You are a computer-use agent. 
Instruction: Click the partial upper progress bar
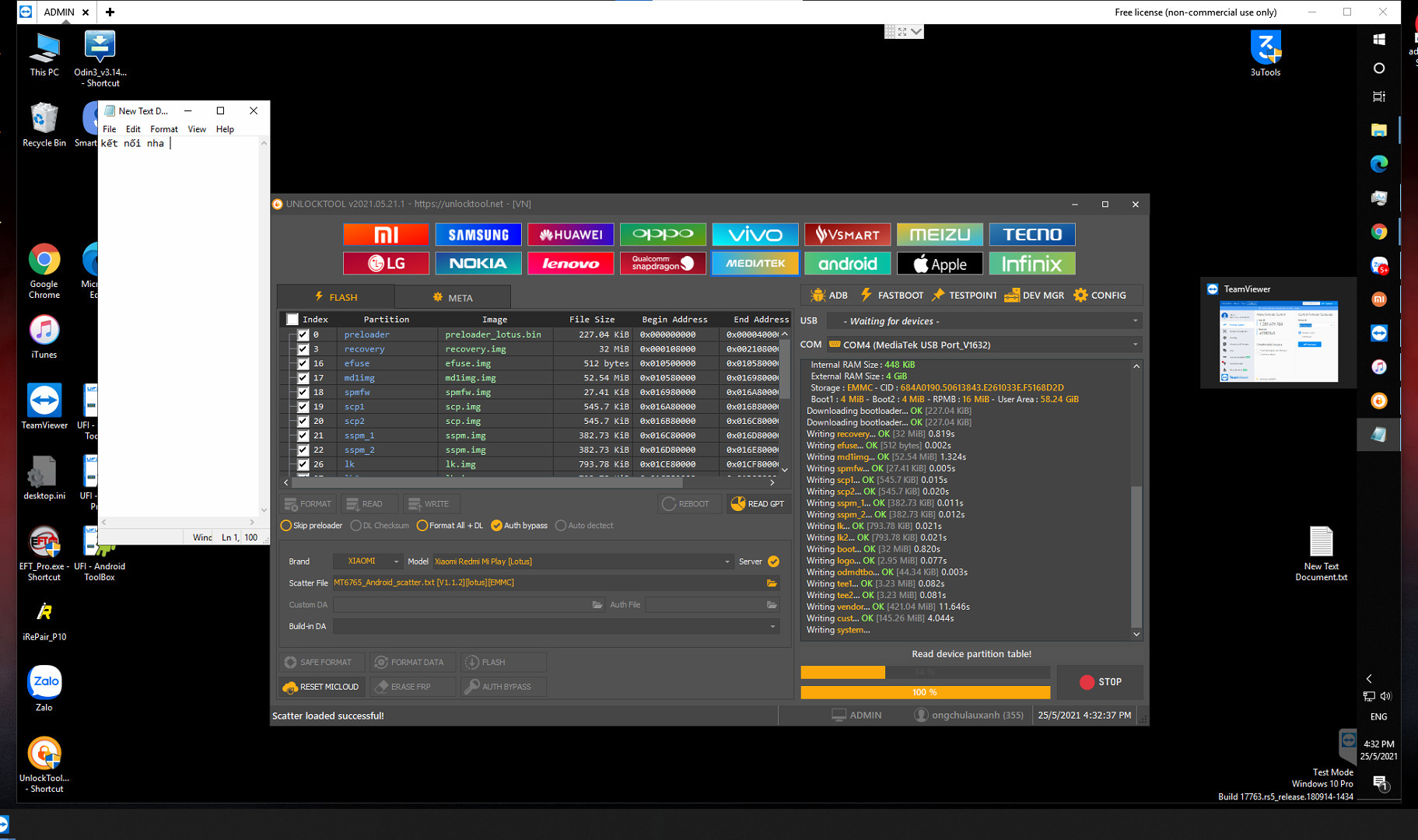pos(926,672)
